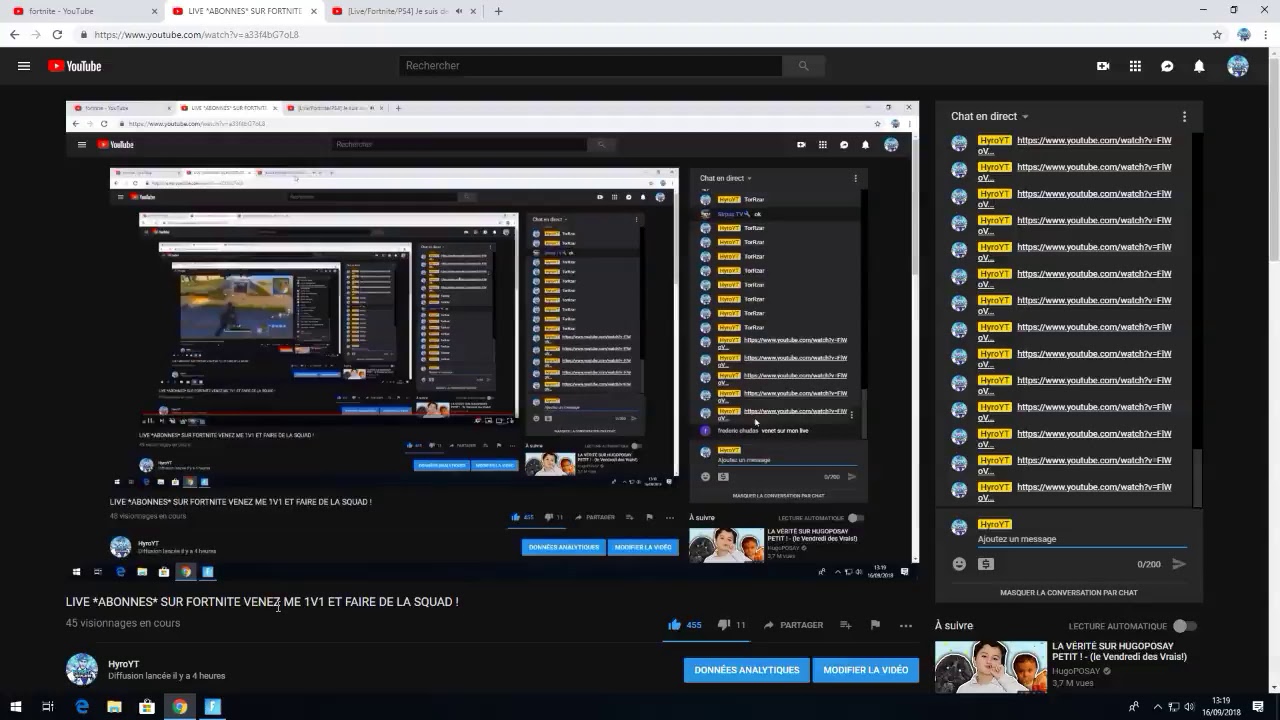This screenshot has width=1280, height=720.
Task: Open the YouTube apps grid icon
Action: pos(1135,66)
